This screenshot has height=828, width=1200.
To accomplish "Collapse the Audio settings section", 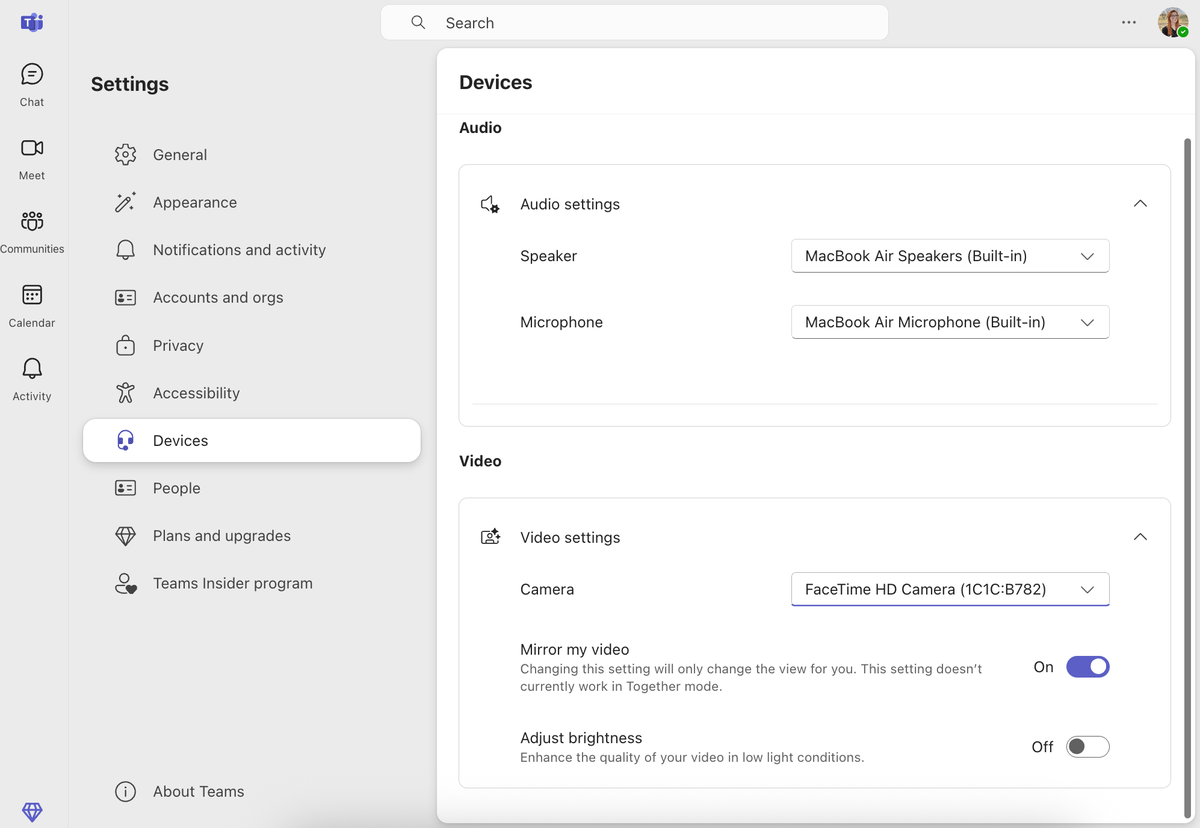I will (x=1140, y=203).
